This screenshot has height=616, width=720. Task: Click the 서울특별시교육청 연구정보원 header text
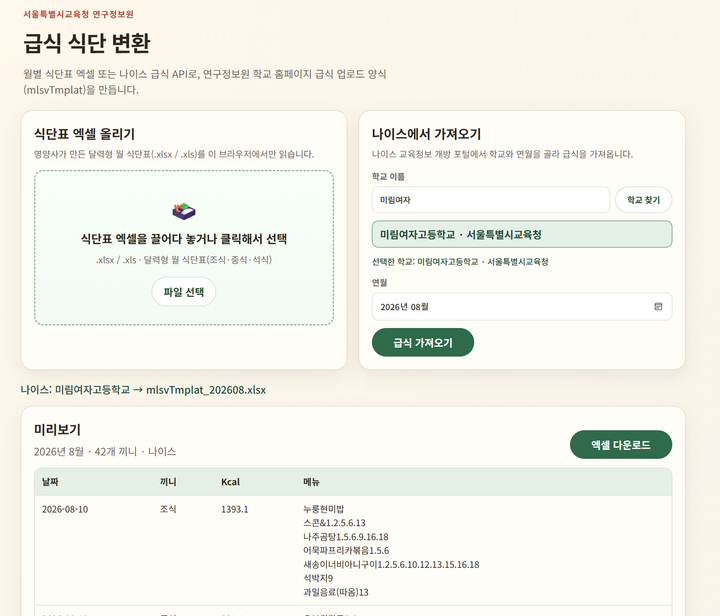point(79,14)
